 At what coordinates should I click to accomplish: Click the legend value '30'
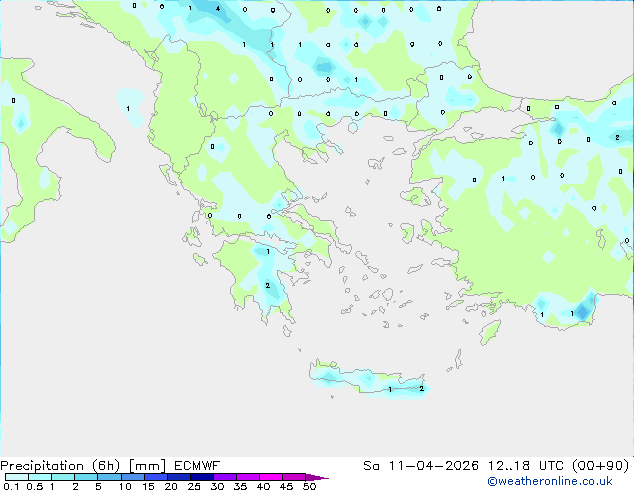pos(217,486)
